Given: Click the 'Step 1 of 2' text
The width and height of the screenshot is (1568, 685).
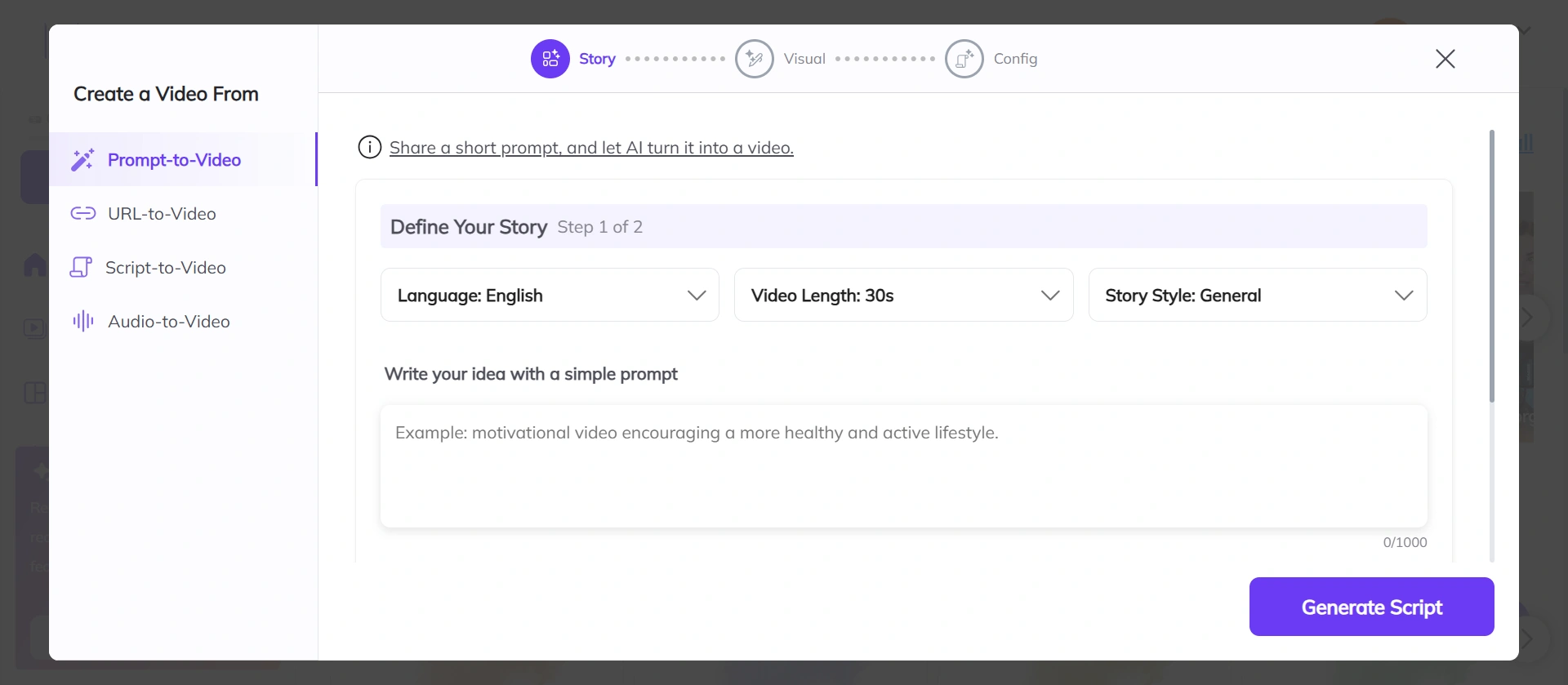Looking at the screenshot, I should pos(600,227).
